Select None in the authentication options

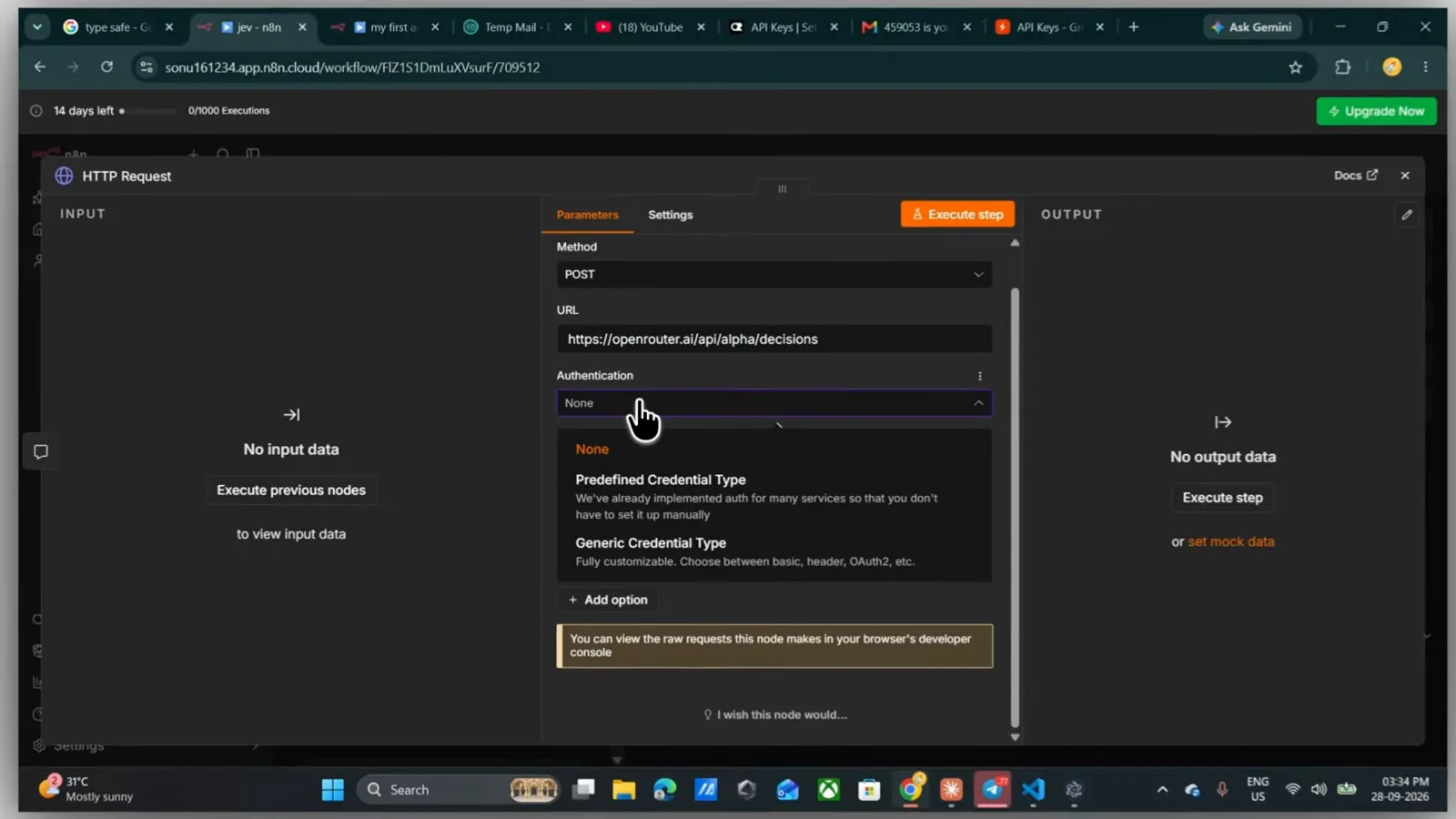point(591,449)
